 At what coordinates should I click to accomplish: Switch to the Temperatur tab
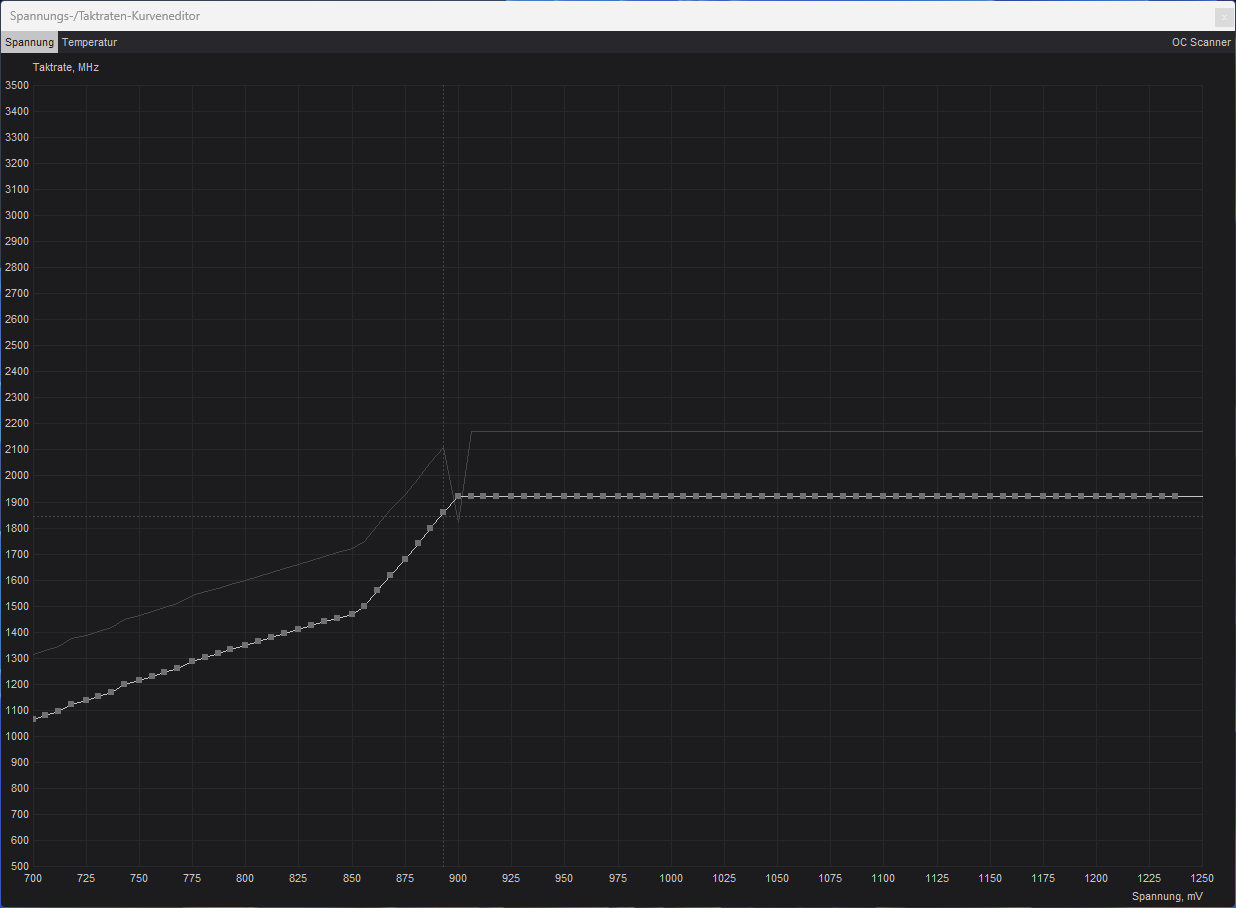coord(89,43)
